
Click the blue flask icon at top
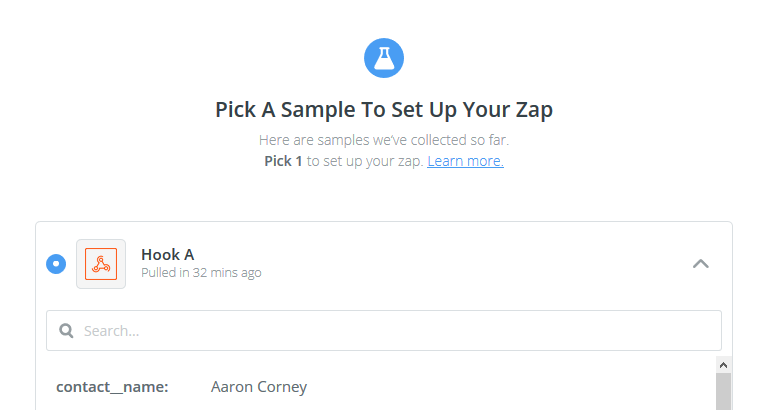[384, 58]
